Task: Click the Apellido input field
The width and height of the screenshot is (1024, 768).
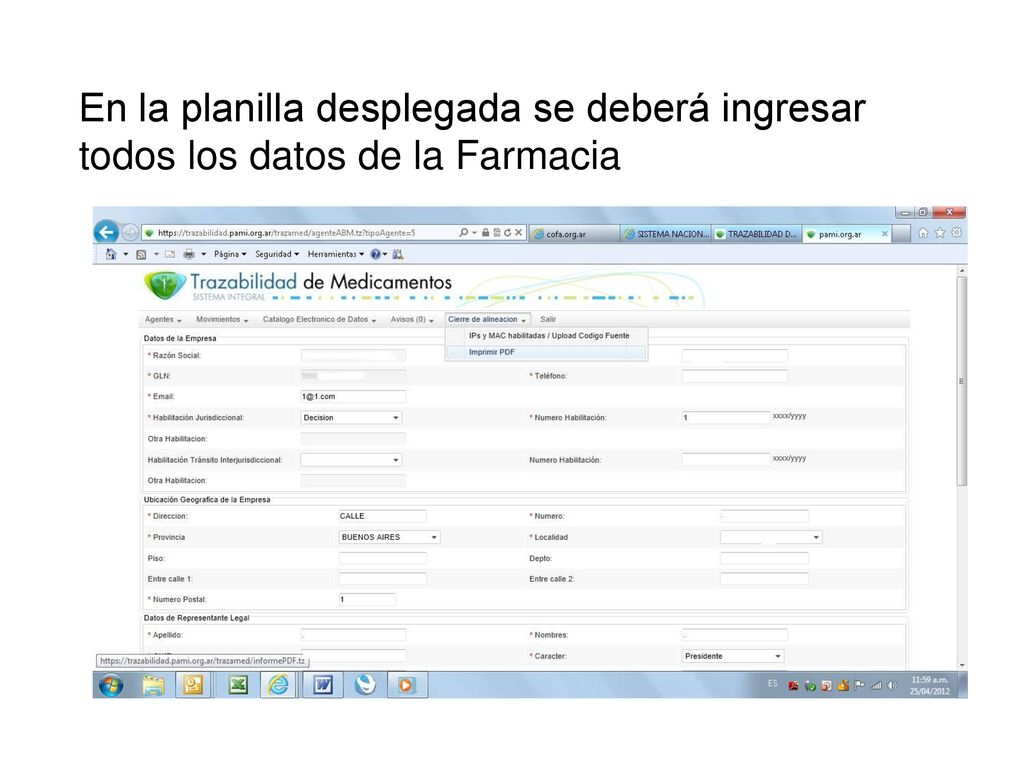Action: 353,635
